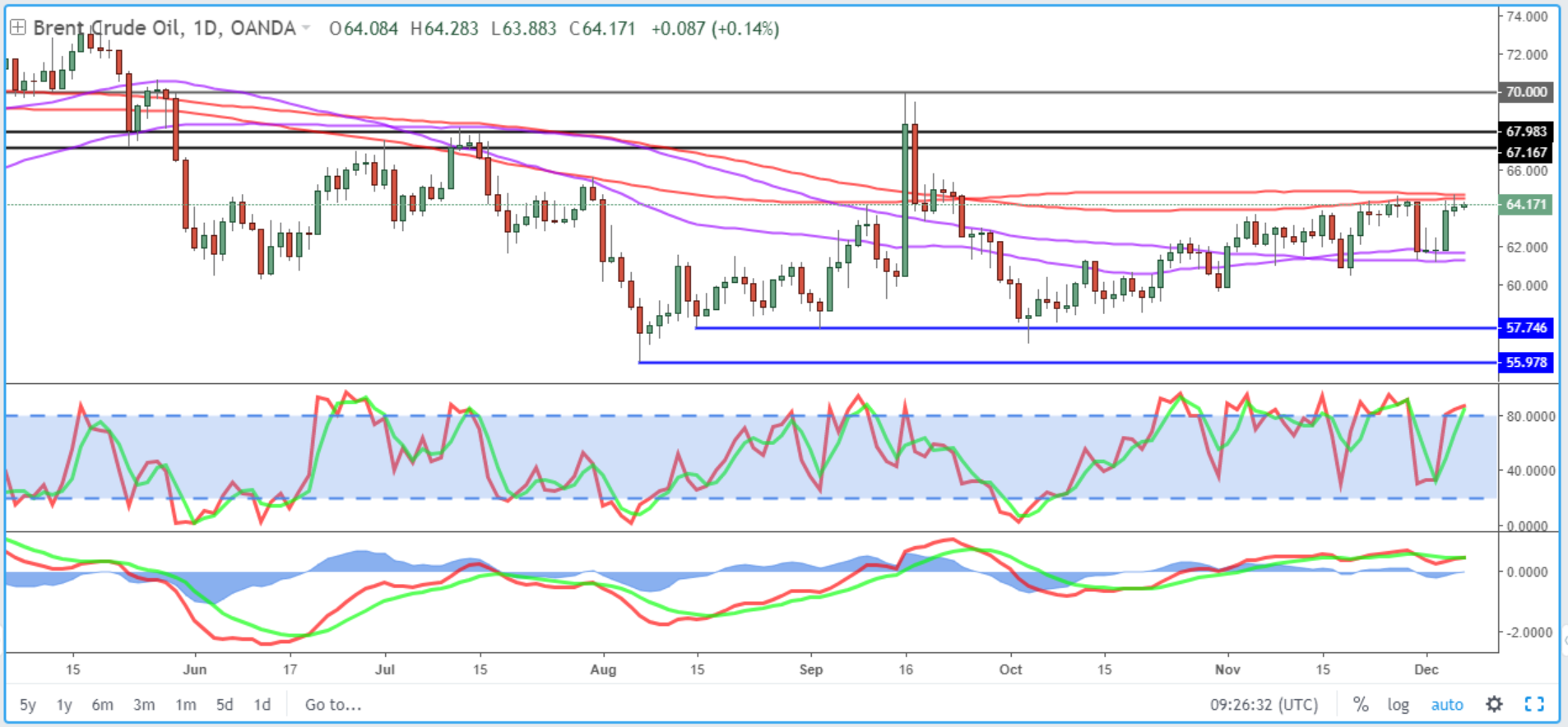Click the 1D interval in chart title

(205, 28)
